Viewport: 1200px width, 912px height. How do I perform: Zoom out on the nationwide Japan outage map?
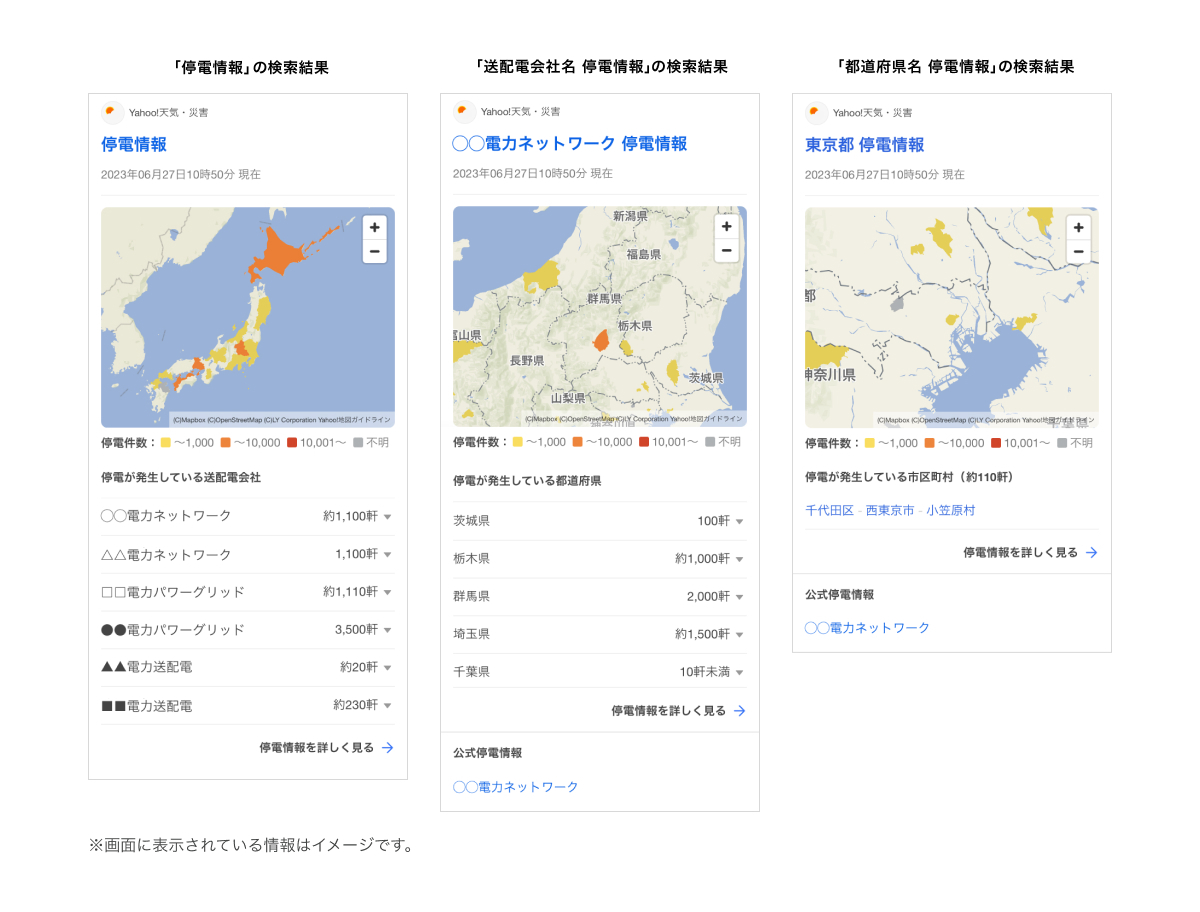point(374,250)
